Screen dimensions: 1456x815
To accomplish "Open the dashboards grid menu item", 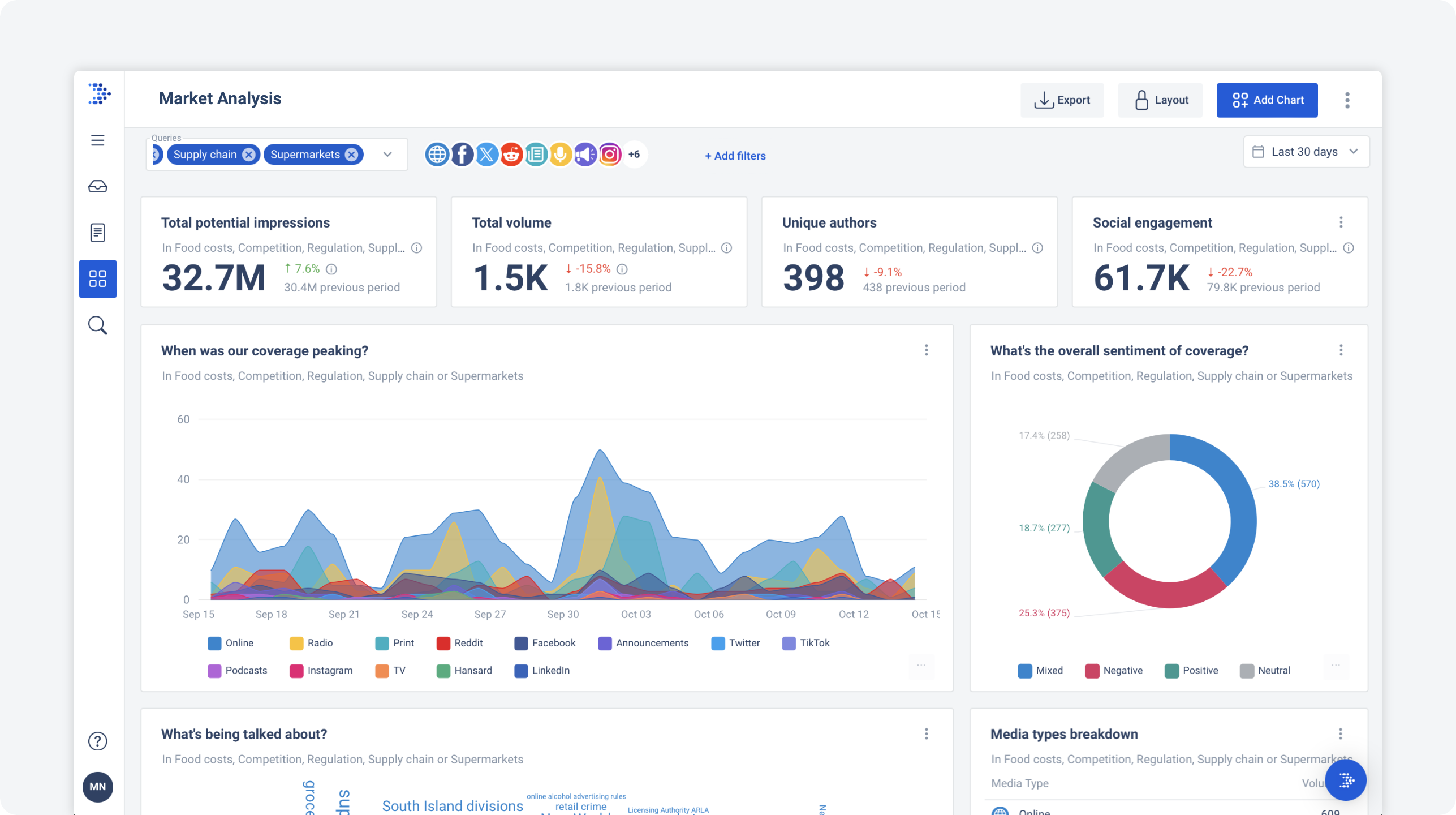I will [97, 278].
